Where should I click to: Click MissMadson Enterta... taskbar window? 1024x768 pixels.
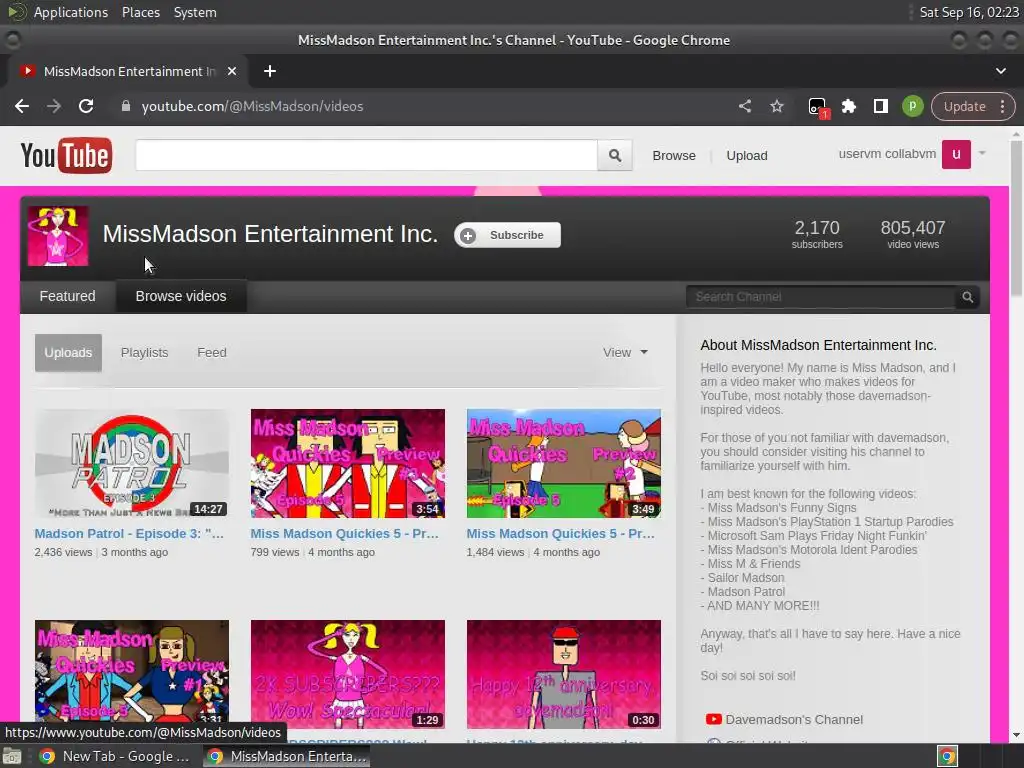287,756
